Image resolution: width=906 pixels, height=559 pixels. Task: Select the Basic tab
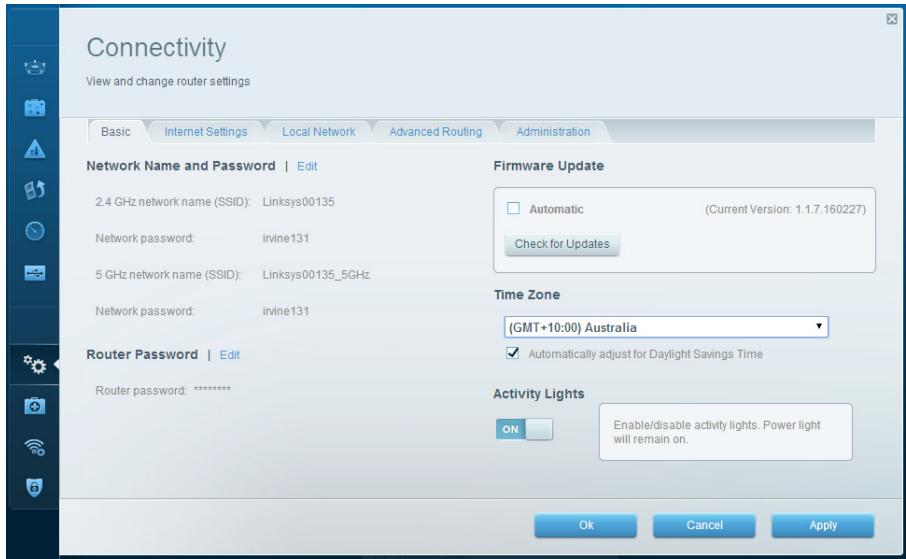(116, 131)
